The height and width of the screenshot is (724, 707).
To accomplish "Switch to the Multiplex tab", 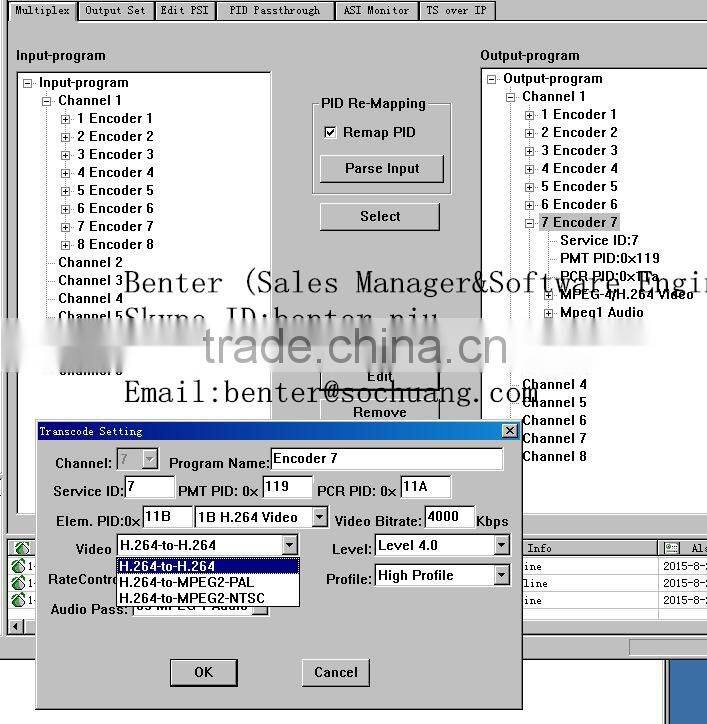I will [42, 10].
